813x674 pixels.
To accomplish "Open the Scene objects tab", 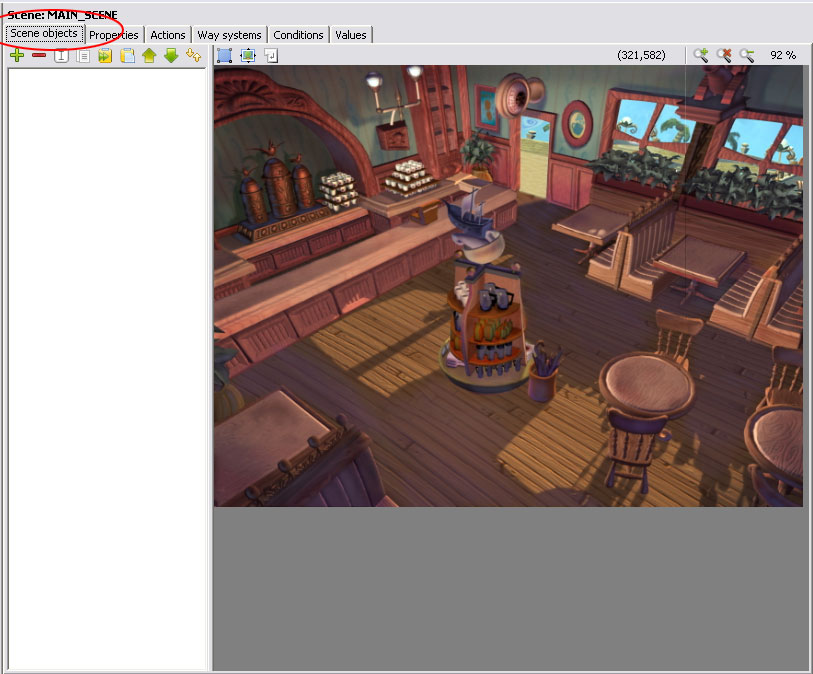I will [44, 34].
